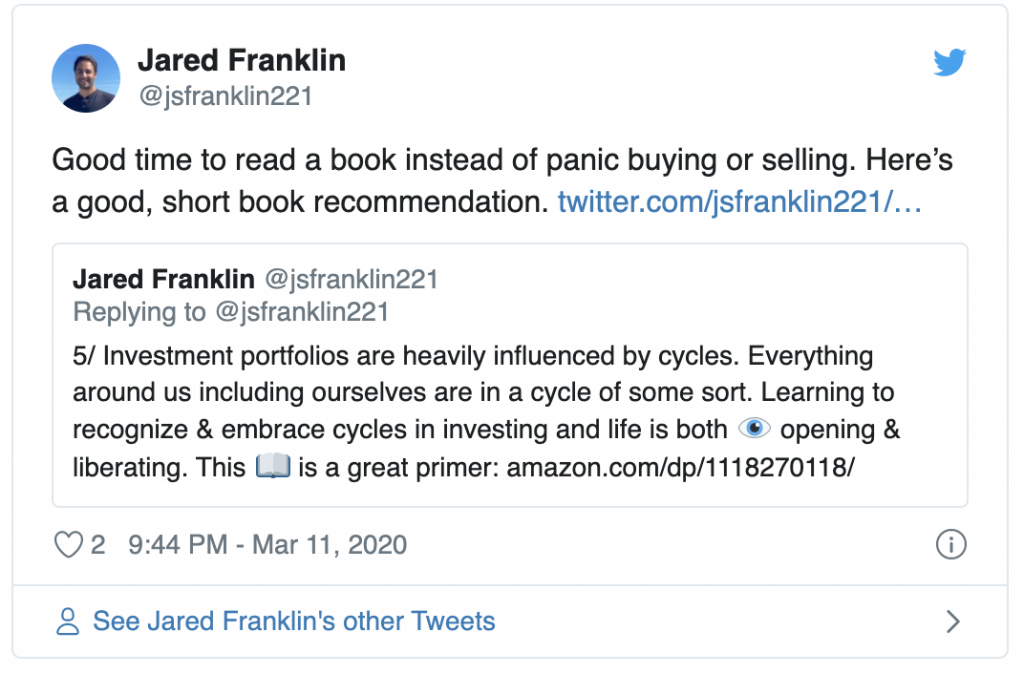Like the tweet with the heart icon
Image resolution: width=1024 pixels, height=674 pixels.
click(x=67, y=545)
